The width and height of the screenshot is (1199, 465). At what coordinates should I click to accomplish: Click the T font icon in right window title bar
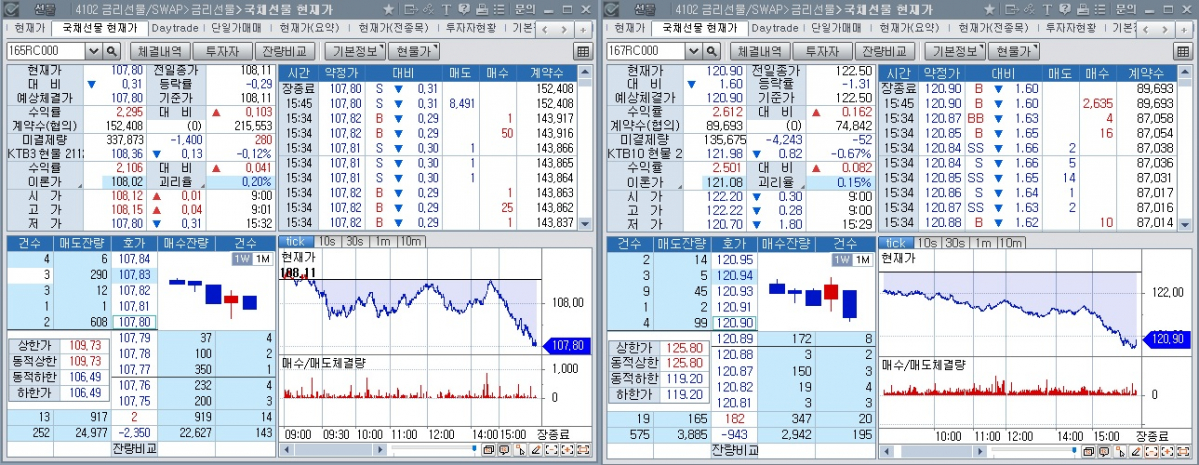coord(1046,10)
